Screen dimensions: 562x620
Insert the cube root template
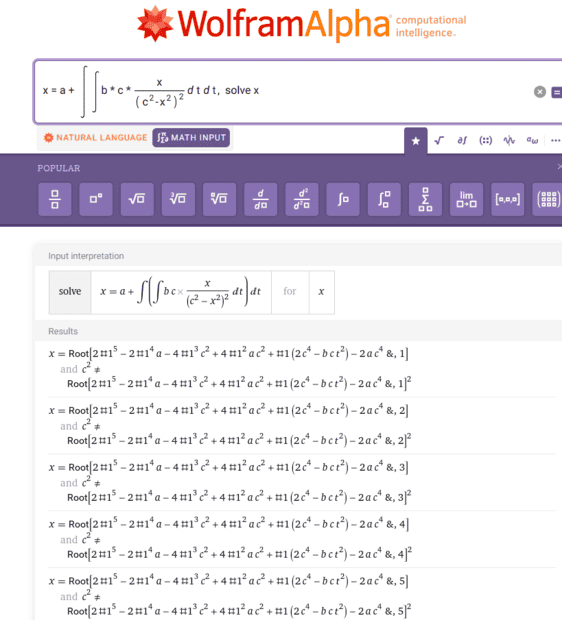(178, 199)
